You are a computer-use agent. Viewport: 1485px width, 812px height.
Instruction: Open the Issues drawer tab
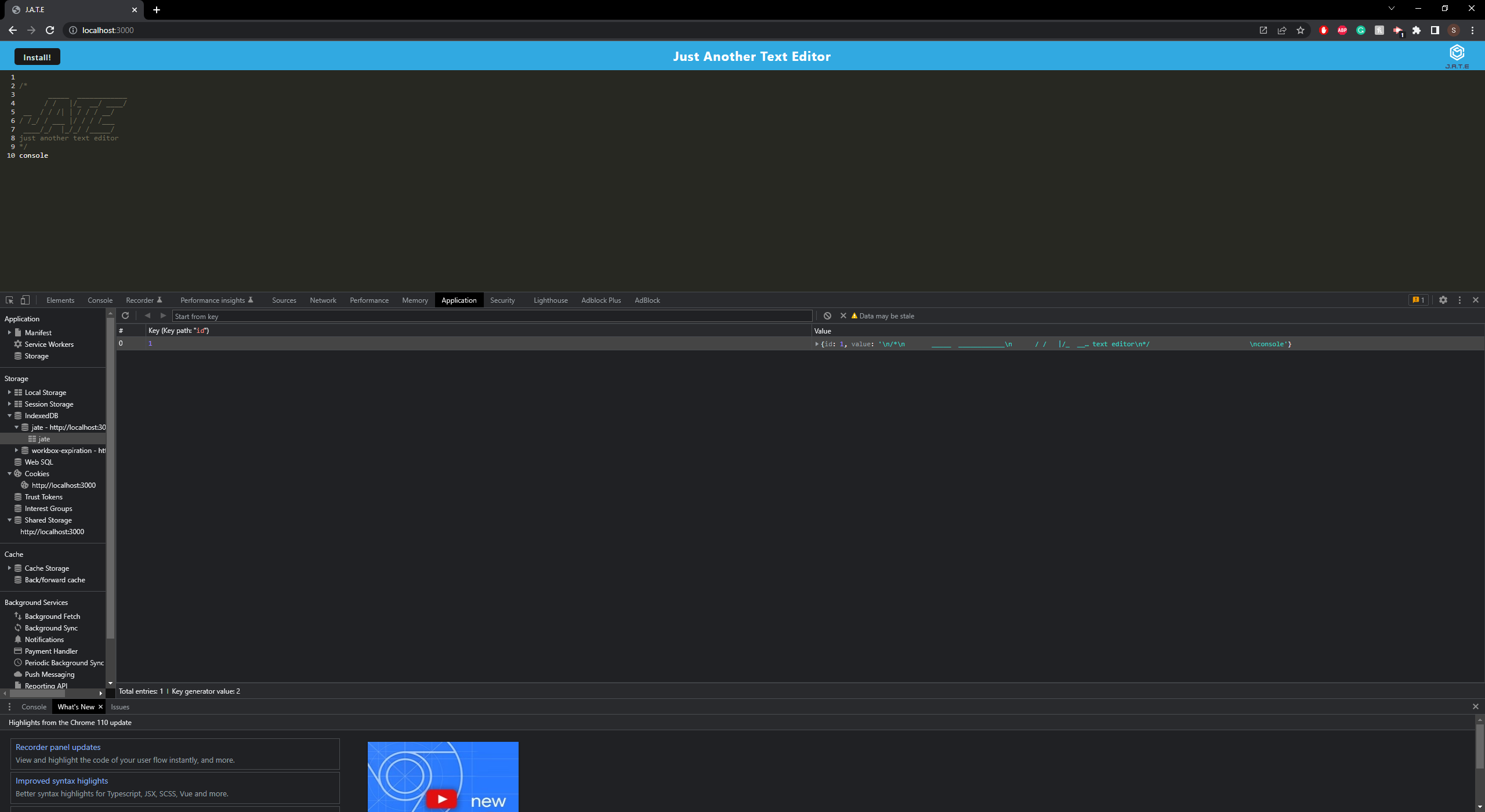point(120,706)
